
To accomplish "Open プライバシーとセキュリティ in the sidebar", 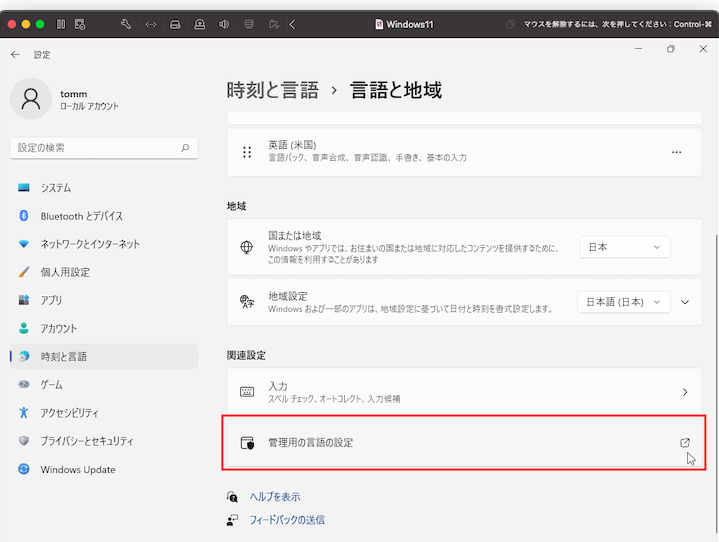I will (104, 441).
